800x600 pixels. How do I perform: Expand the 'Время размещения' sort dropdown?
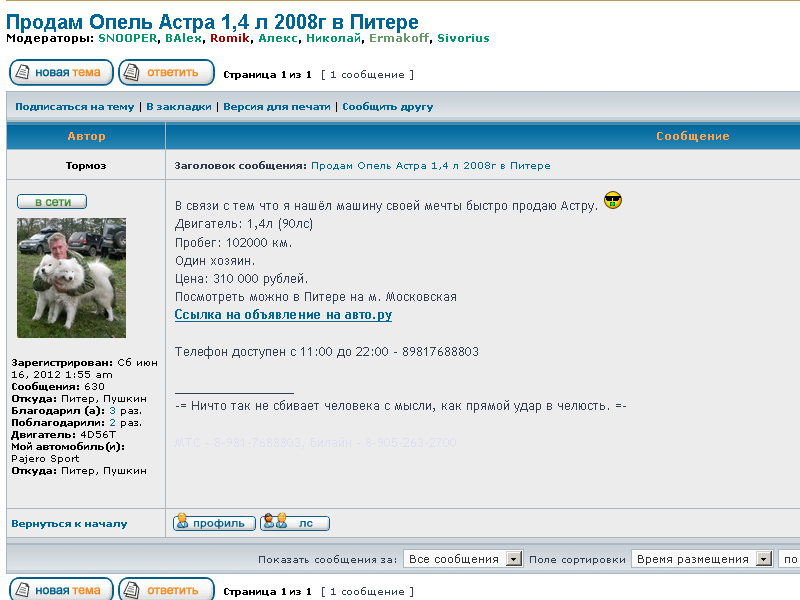tap(703, 559)
